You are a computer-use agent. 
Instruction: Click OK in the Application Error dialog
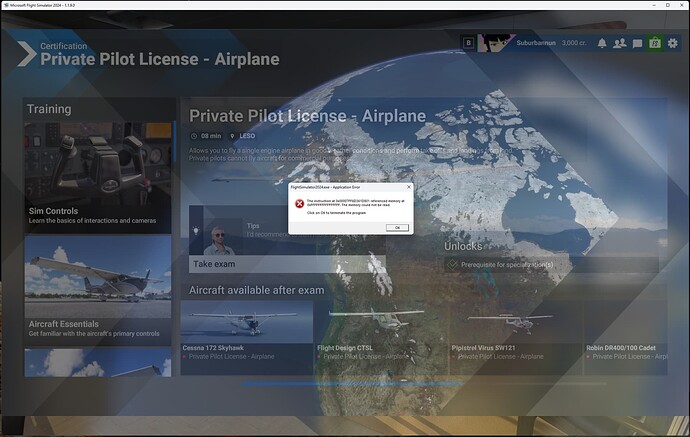coord(397,228)
